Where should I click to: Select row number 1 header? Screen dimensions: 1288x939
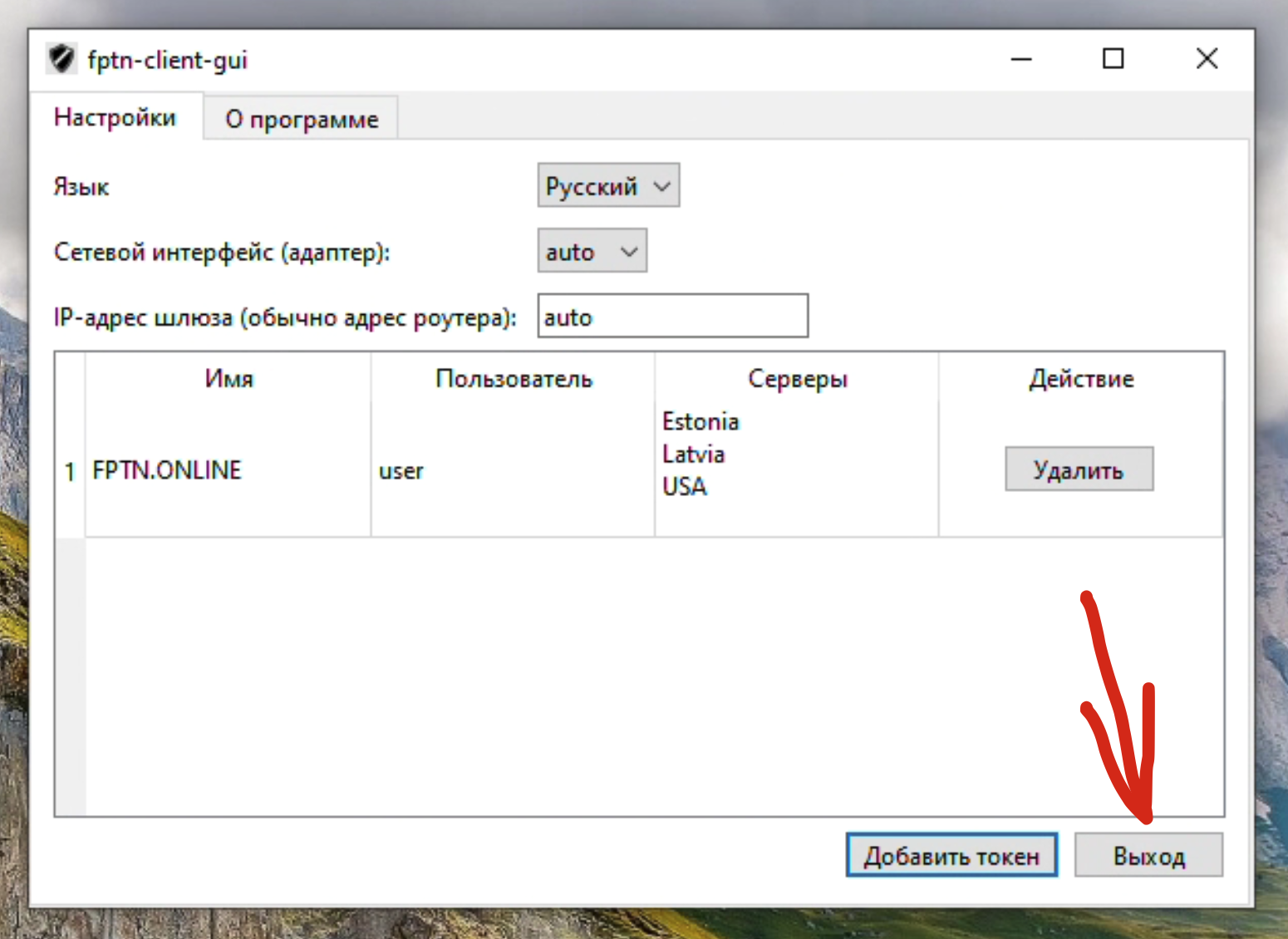[70, 471]
